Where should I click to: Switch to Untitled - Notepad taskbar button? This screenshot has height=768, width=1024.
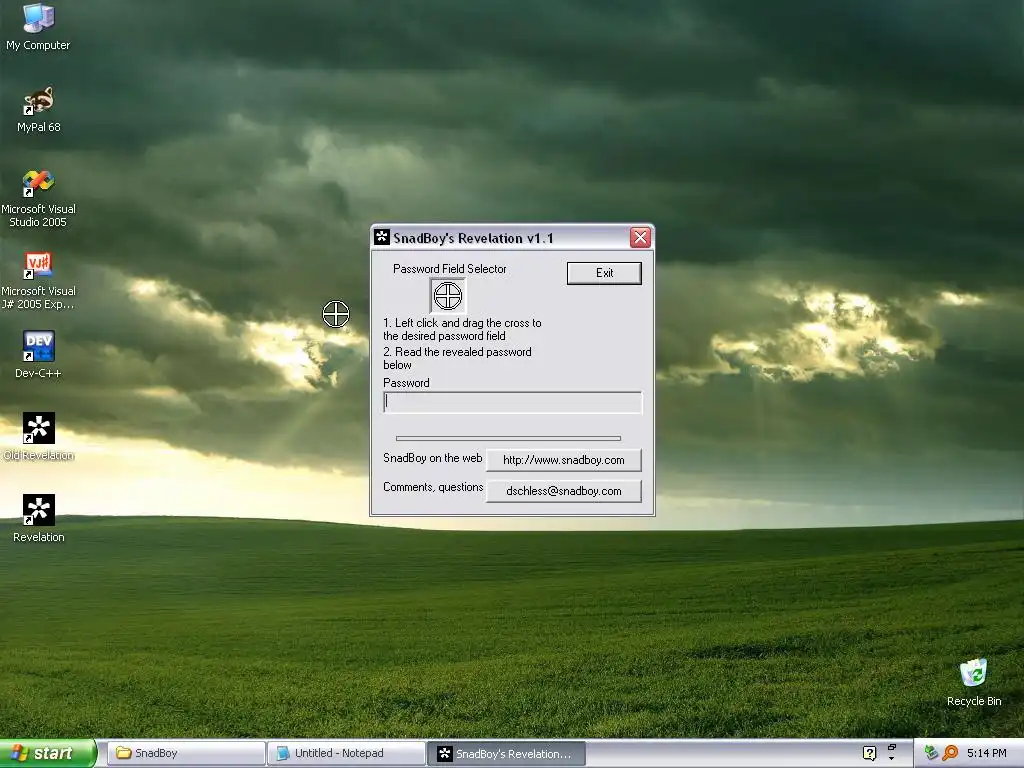(346, 753)
